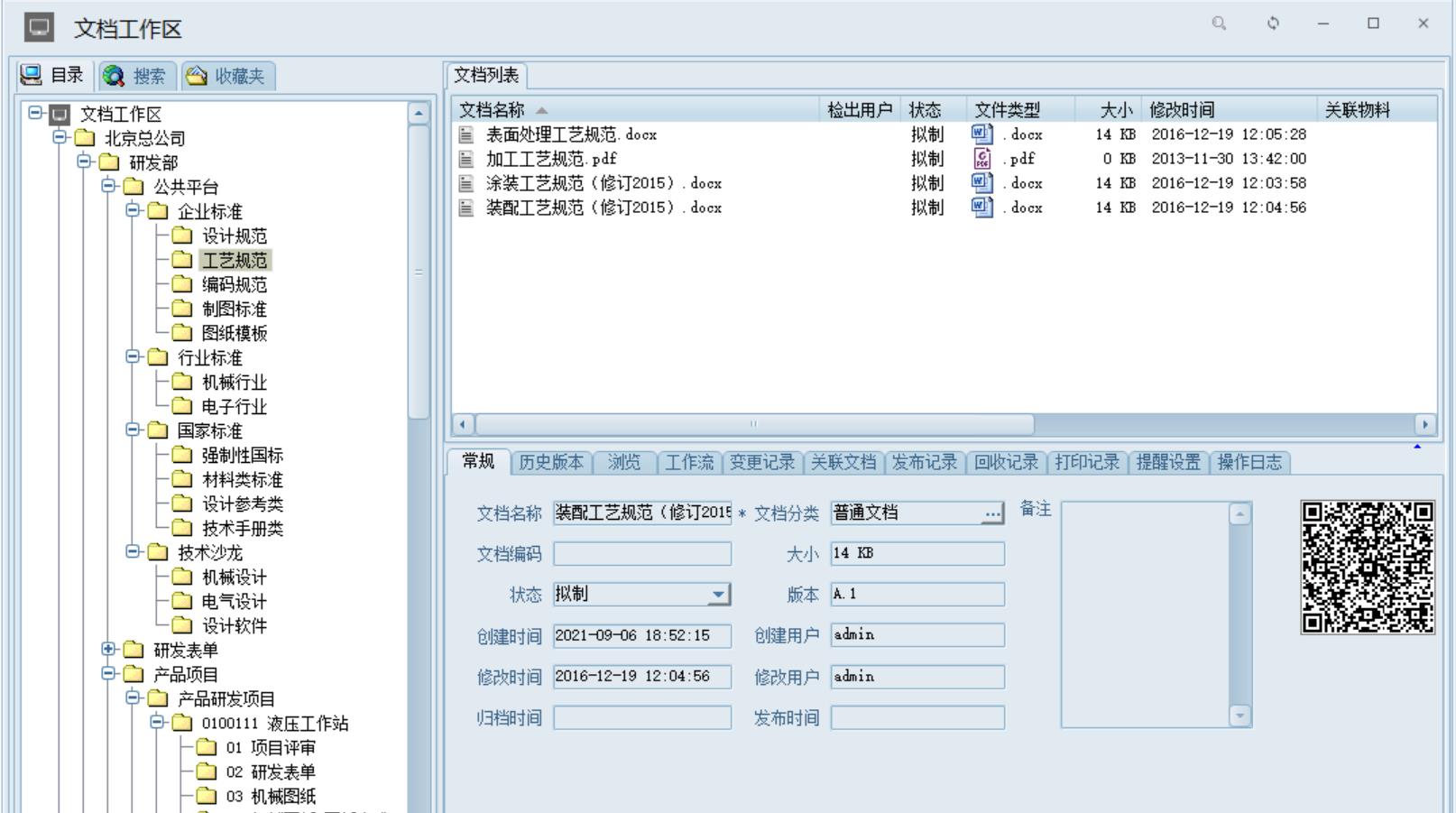Viewport: 1456px width, 813px height.
Task: Click the 文档工作区 monitor icon in header
Action: (x=39, y=28)
